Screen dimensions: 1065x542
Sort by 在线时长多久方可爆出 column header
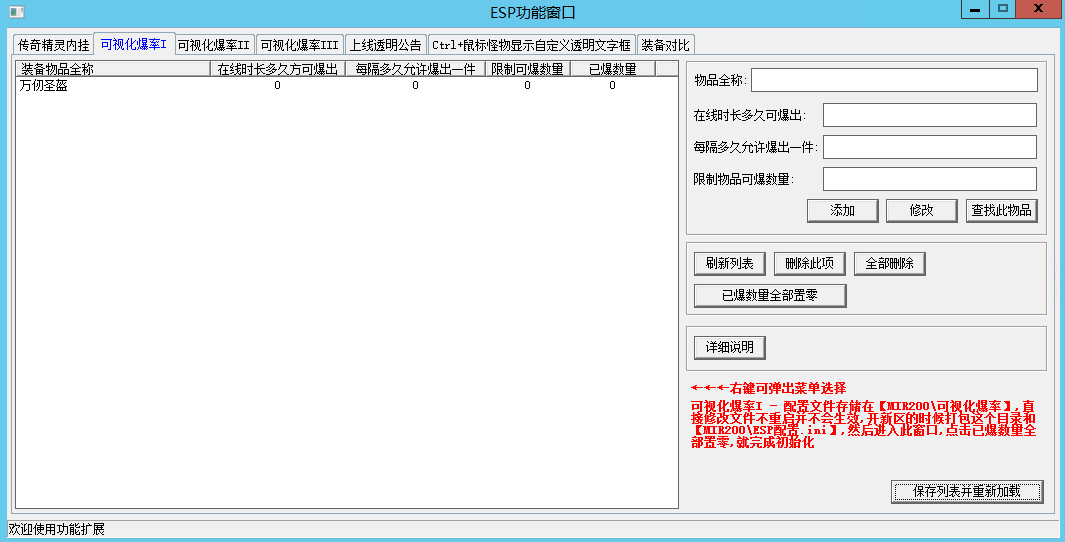click(x=277, y=69)
